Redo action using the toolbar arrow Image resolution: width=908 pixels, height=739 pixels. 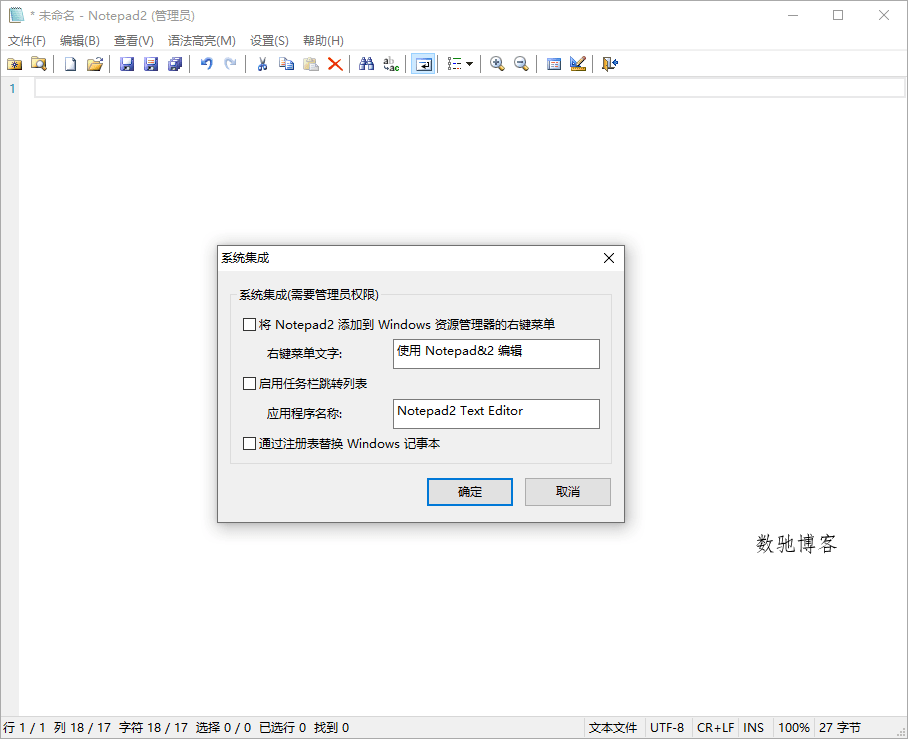point(230,64)
